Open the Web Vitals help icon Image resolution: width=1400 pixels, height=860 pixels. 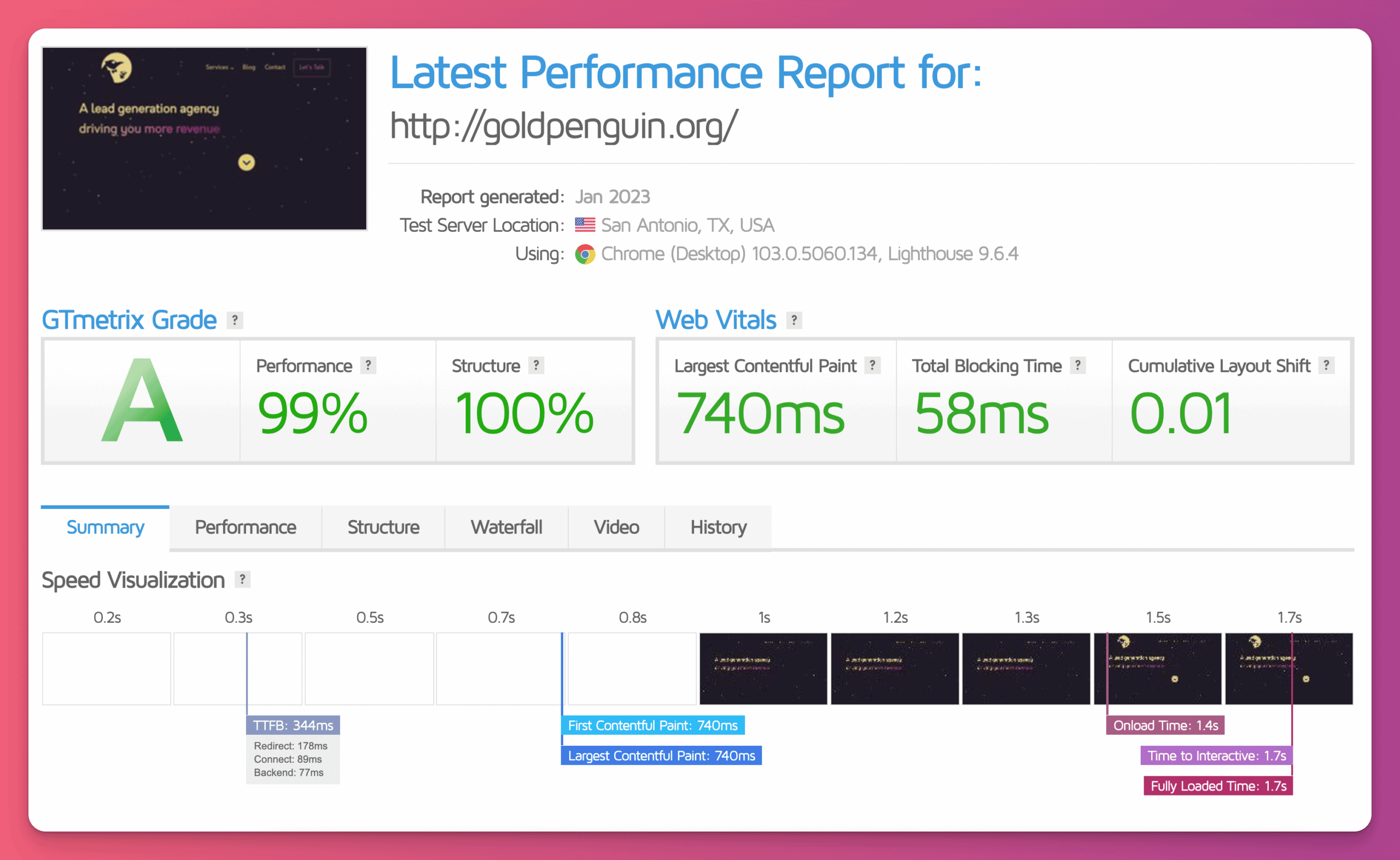pos(794,320)
